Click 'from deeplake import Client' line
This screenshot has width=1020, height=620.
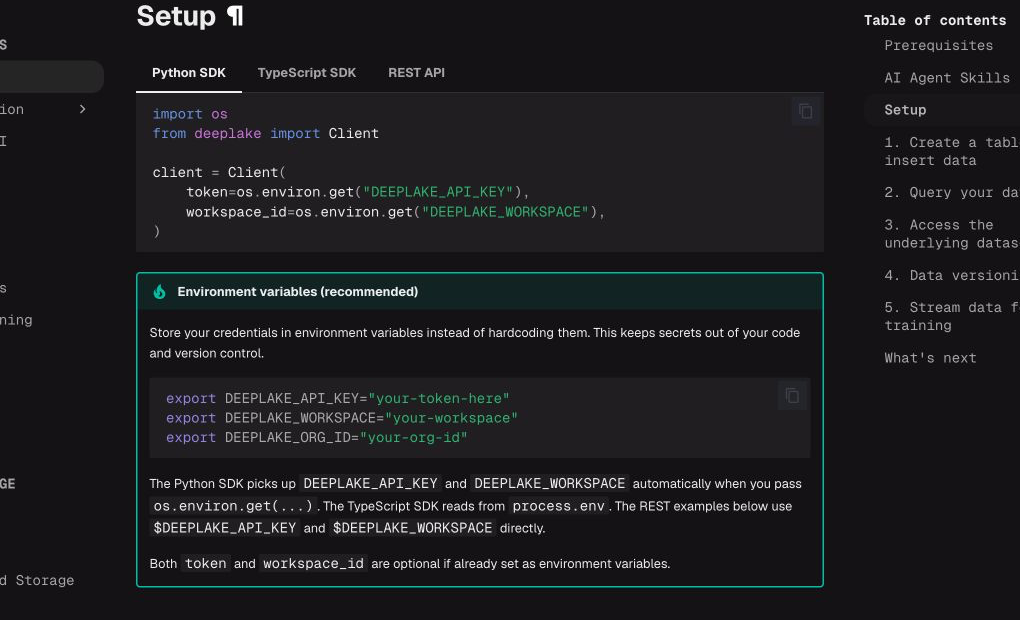point(265,133)
